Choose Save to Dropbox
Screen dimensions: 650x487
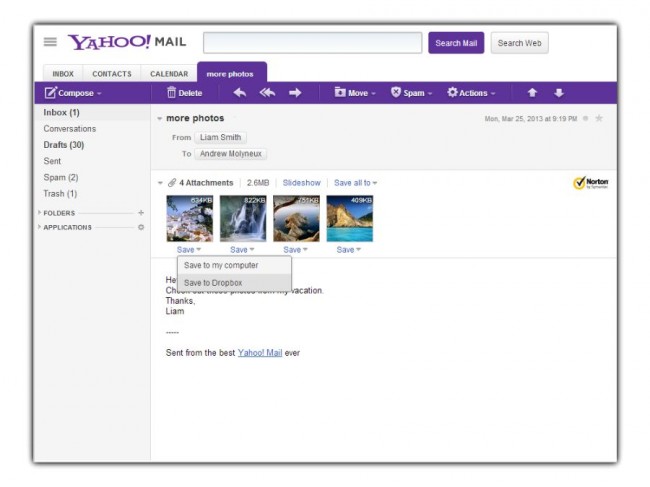coord(234,283)
